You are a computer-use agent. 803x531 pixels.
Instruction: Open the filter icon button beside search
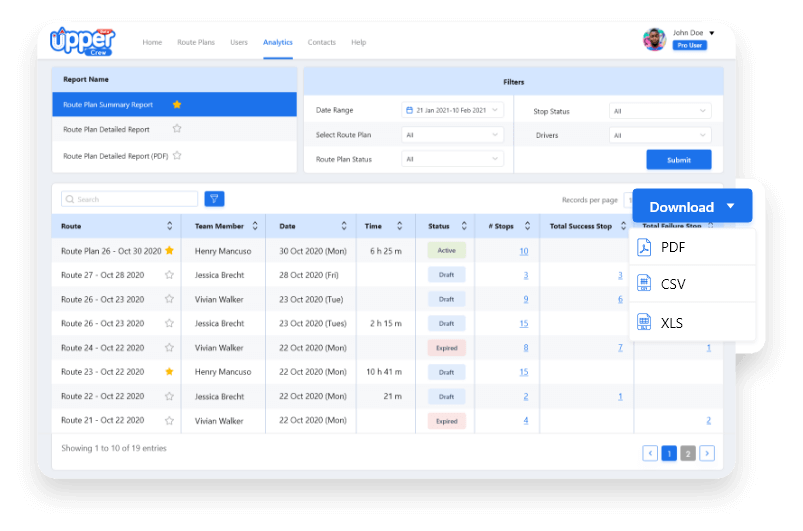click(214, 199)
